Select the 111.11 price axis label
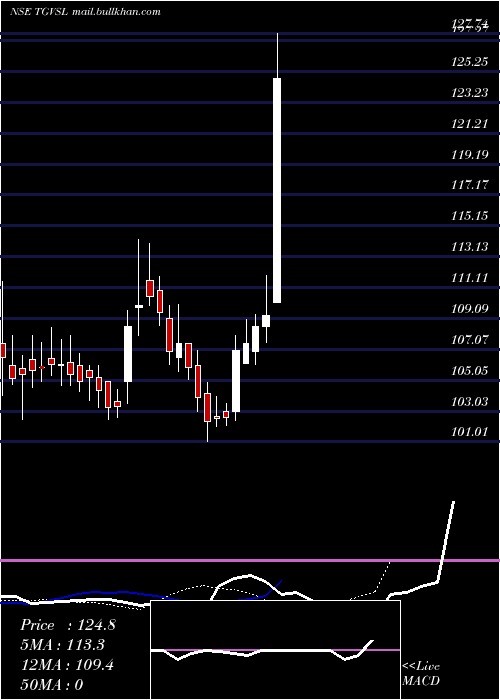This screenshot has width=500, height=700. coord(469,278)
